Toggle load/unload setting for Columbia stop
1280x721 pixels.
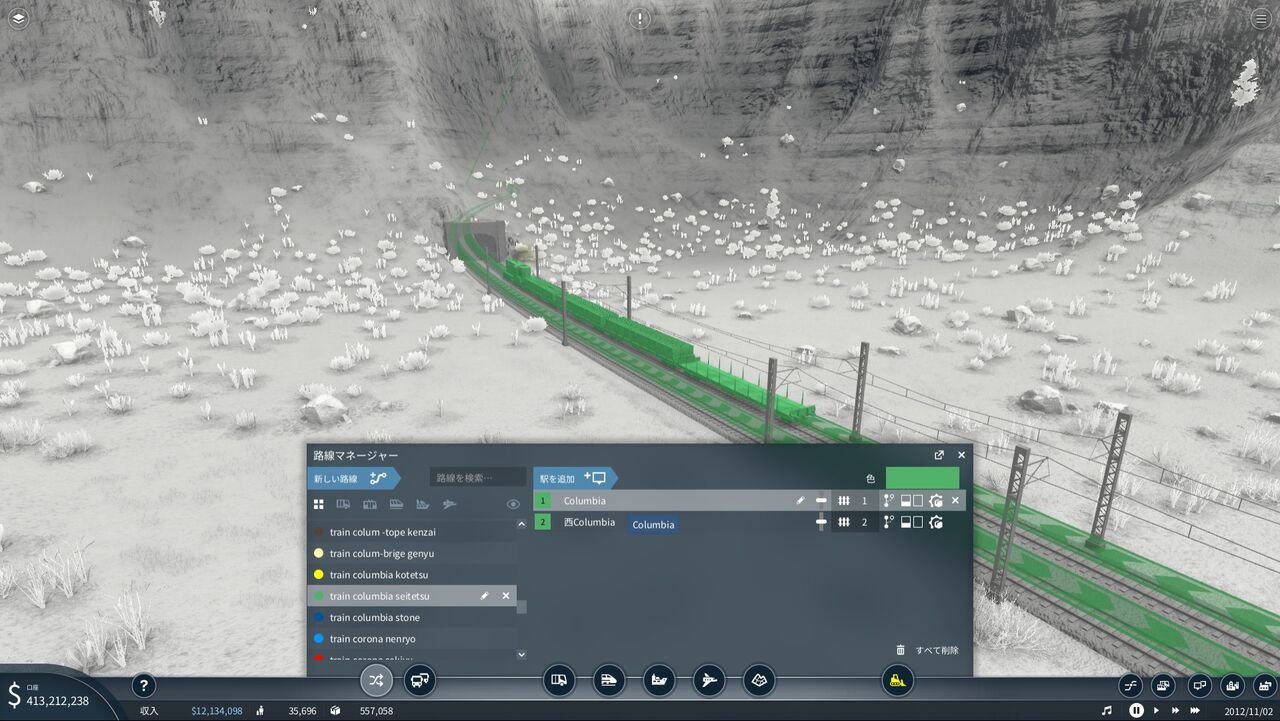pos(912,500)
